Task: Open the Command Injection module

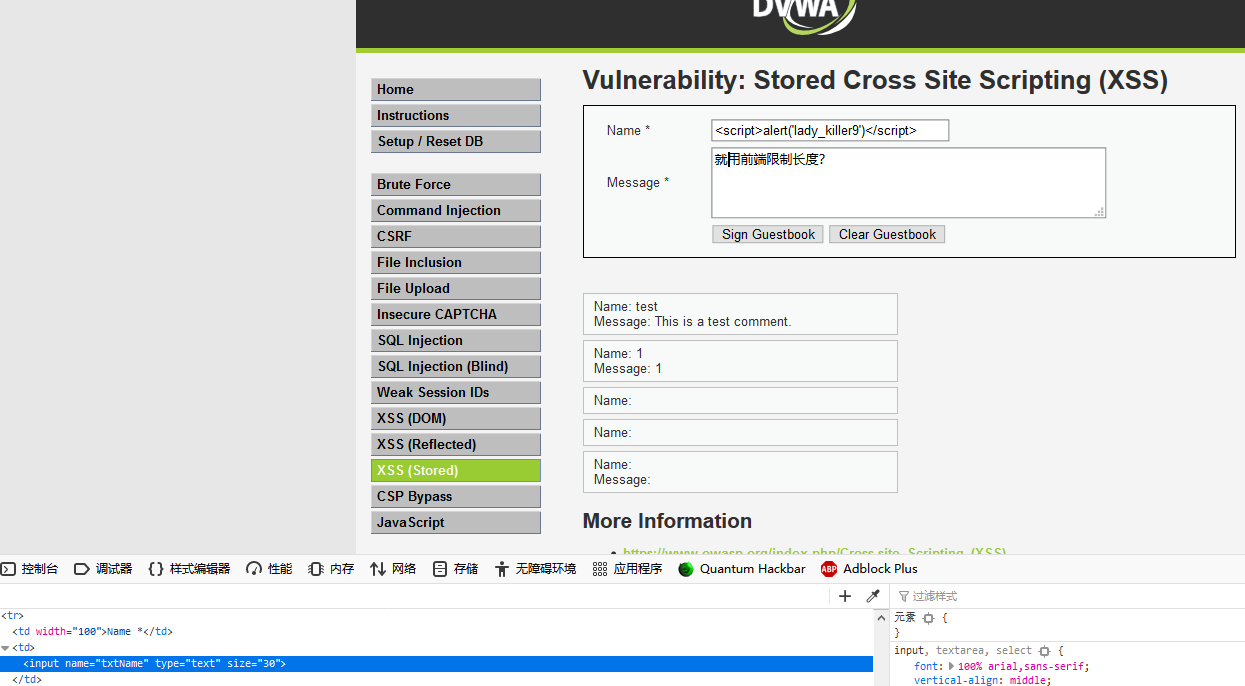Action: pyautogui.click(x=455, y=210)
